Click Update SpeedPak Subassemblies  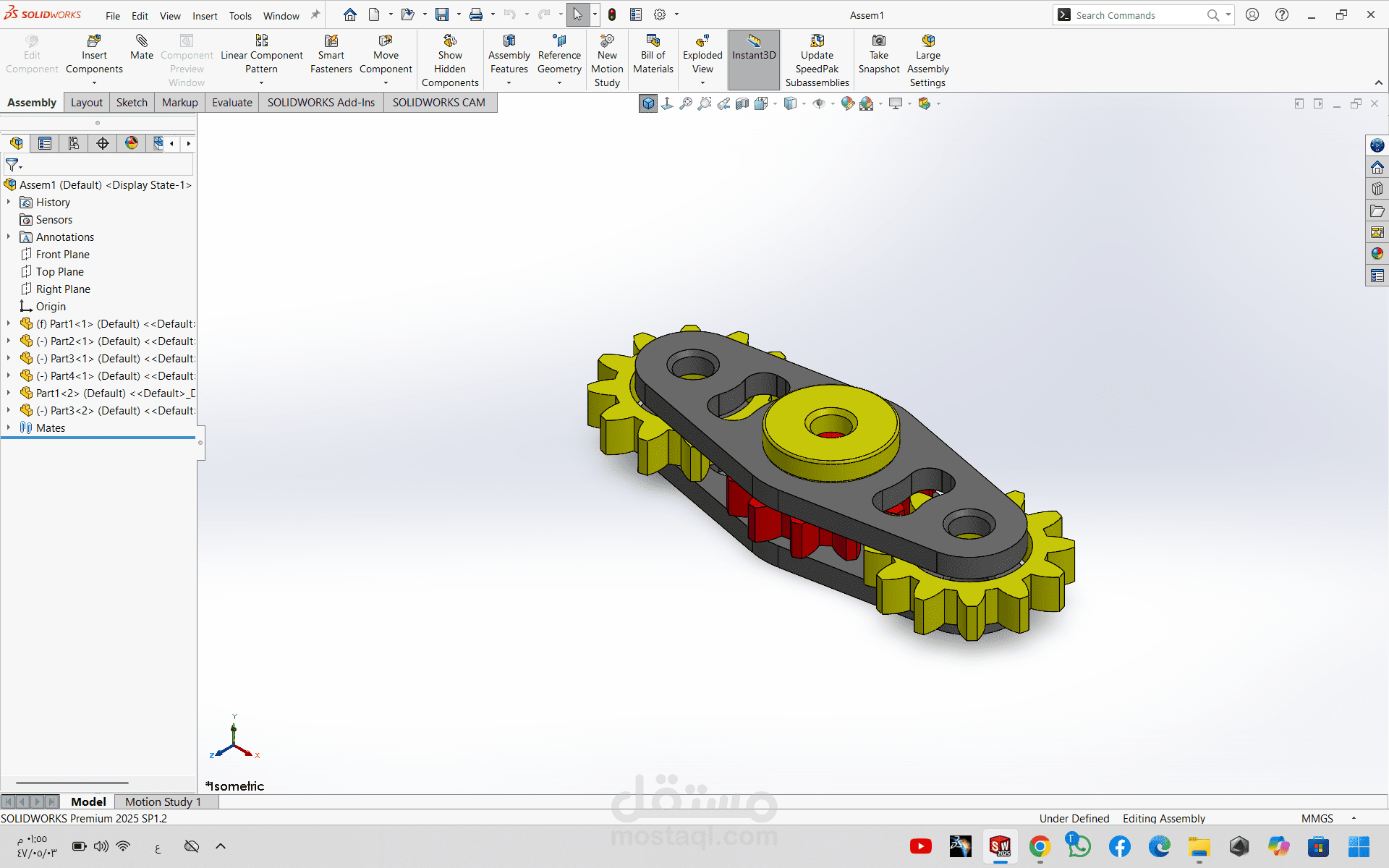(817, 61)
